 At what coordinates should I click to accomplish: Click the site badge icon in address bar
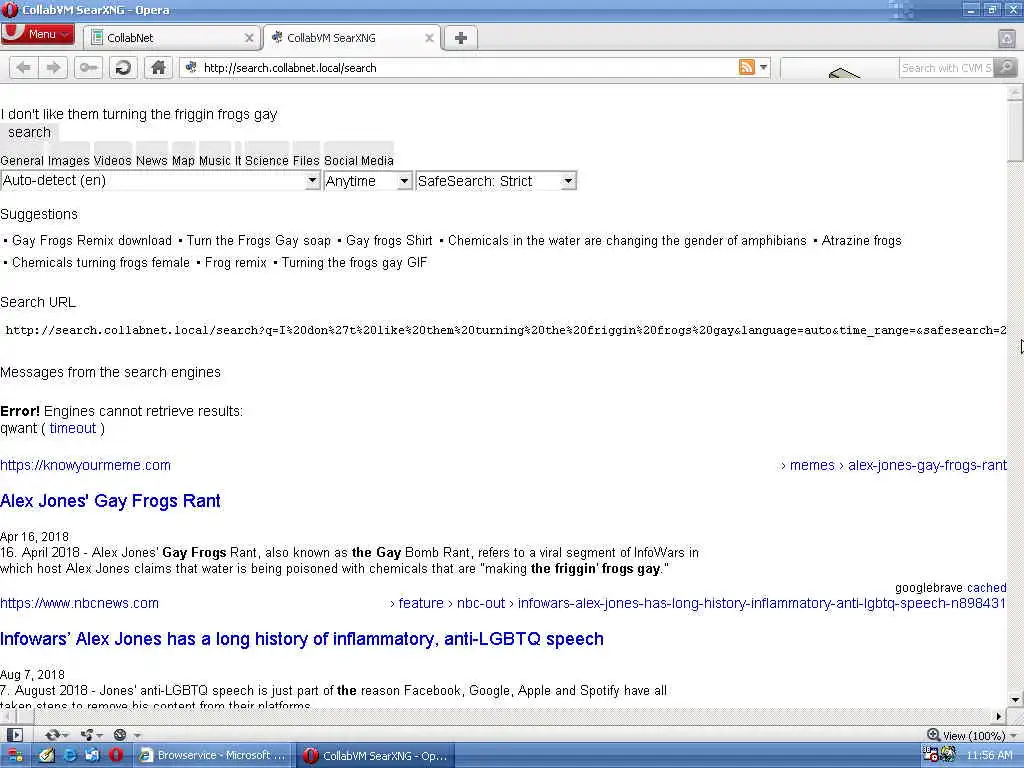[x=191, y=67]
